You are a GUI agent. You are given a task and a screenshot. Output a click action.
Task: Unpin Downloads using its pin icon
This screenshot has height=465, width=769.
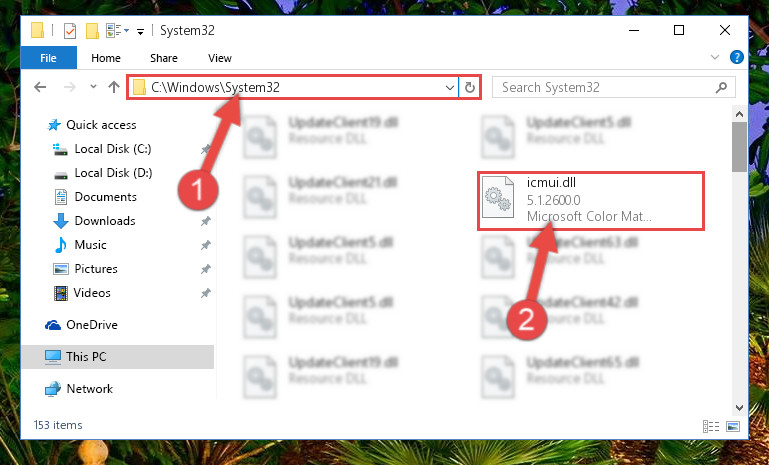[x=205, y=221]
